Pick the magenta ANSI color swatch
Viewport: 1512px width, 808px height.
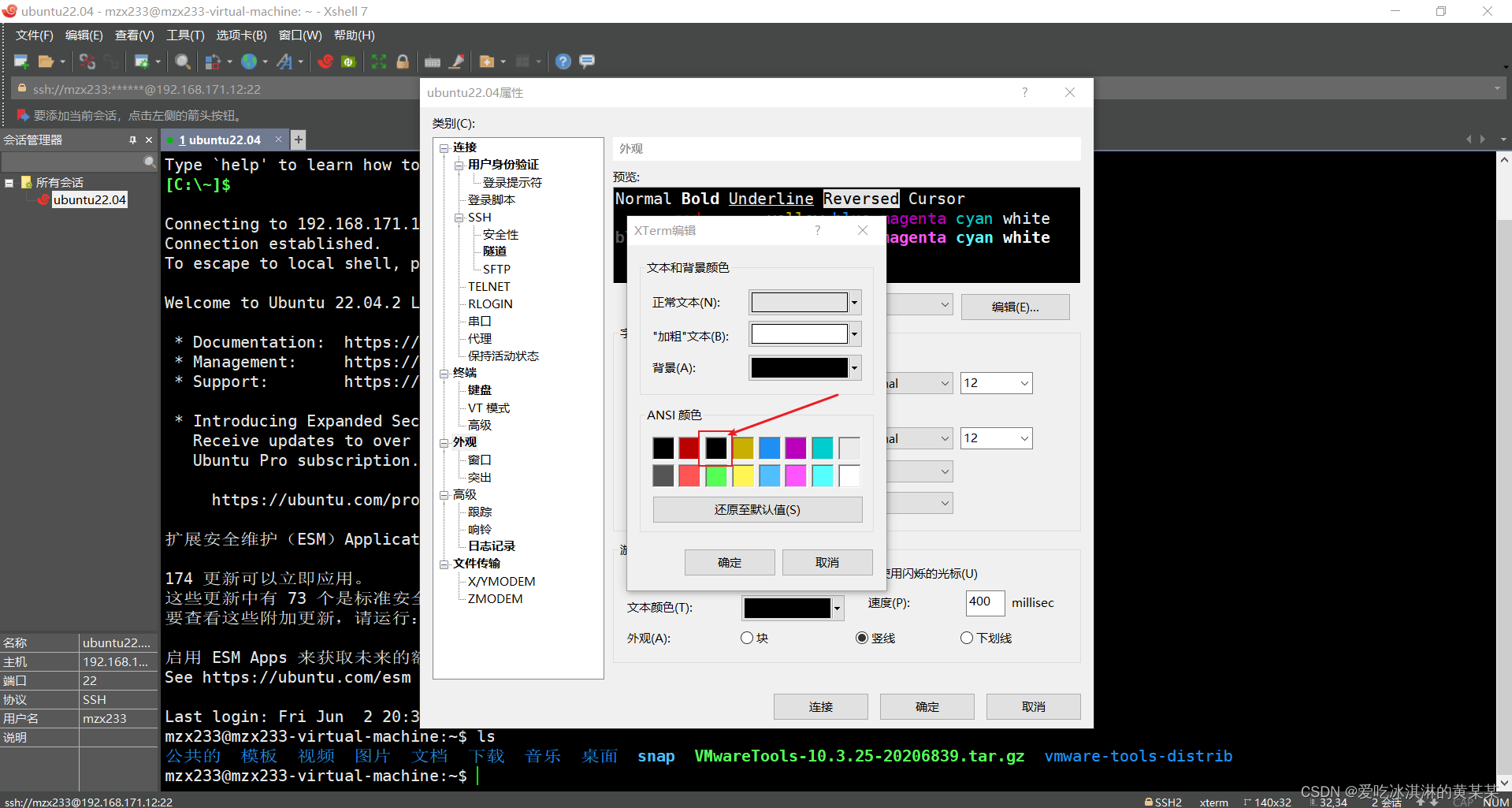tap(795, 447)
